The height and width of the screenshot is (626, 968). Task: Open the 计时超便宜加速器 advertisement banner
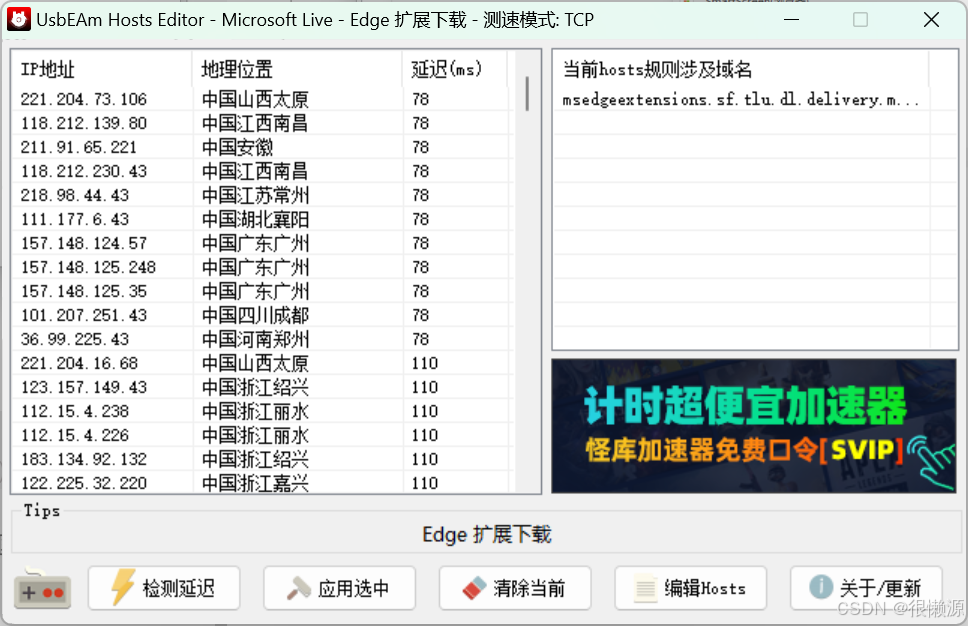(754, 426)
